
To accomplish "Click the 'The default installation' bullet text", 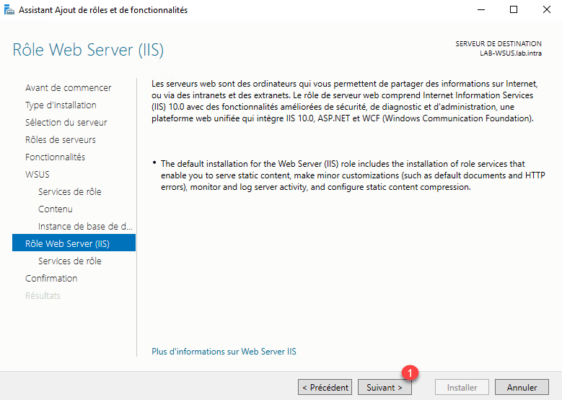I will point(353,175).
